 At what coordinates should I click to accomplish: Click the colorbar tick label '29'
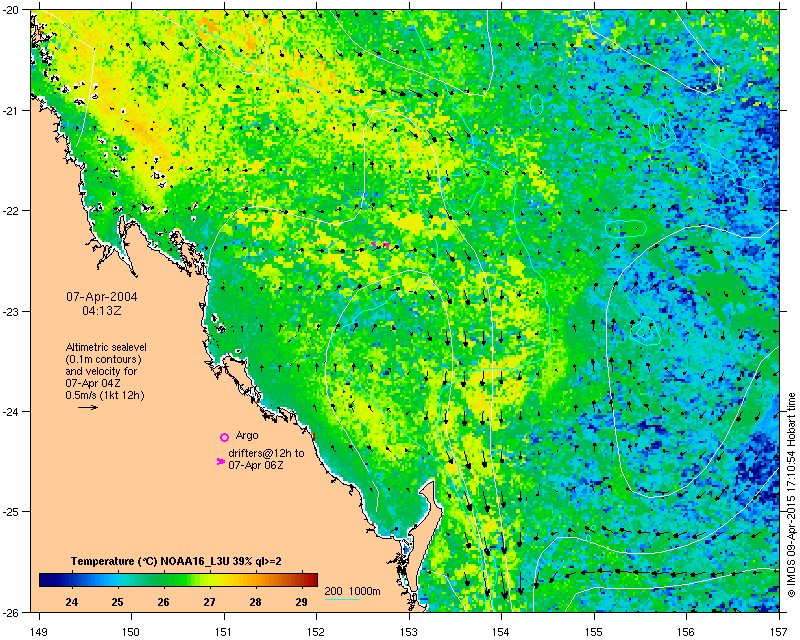301,602
